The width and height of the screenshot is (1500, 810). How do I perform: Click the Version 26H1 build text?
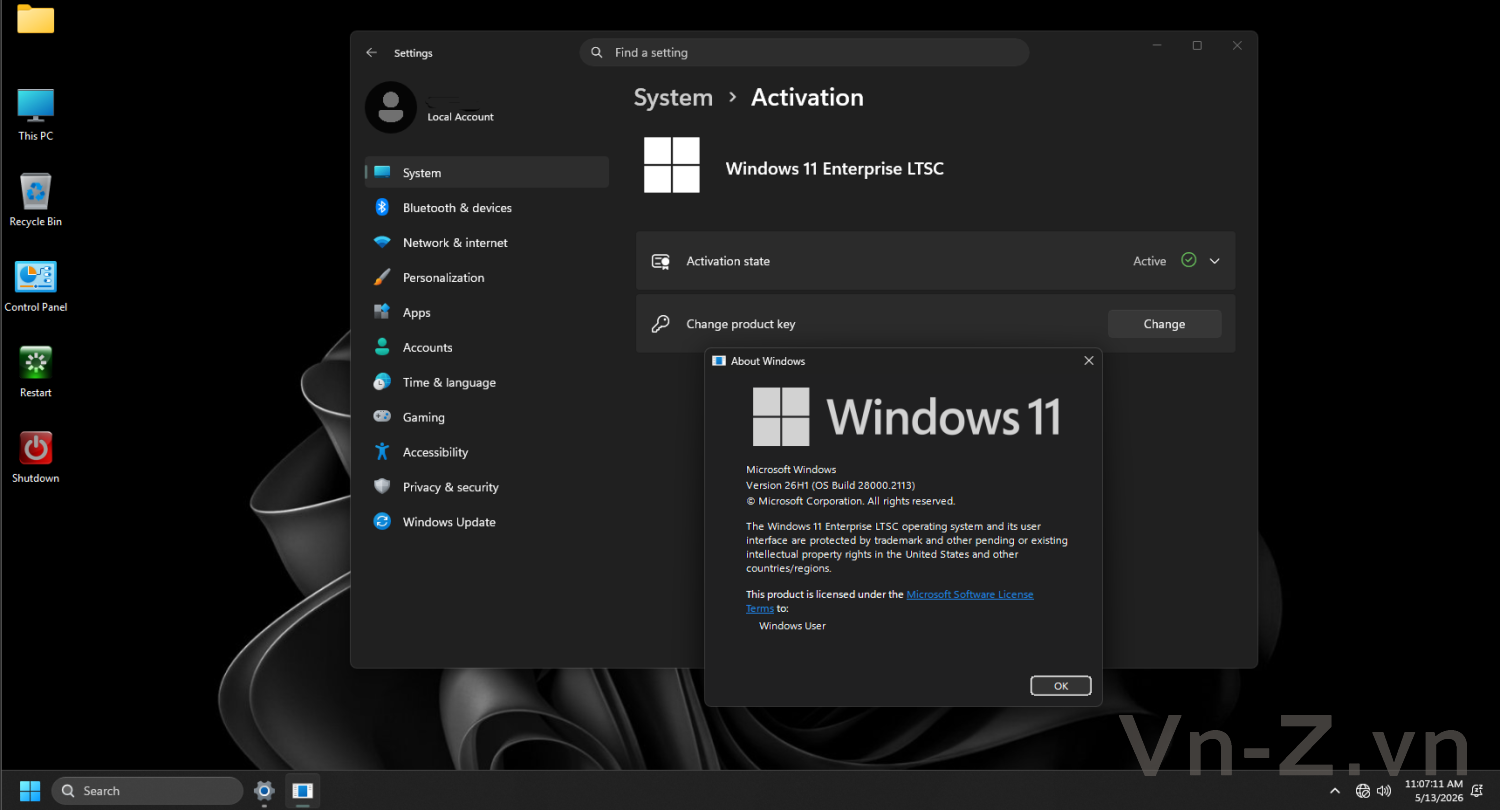point(830,485)
